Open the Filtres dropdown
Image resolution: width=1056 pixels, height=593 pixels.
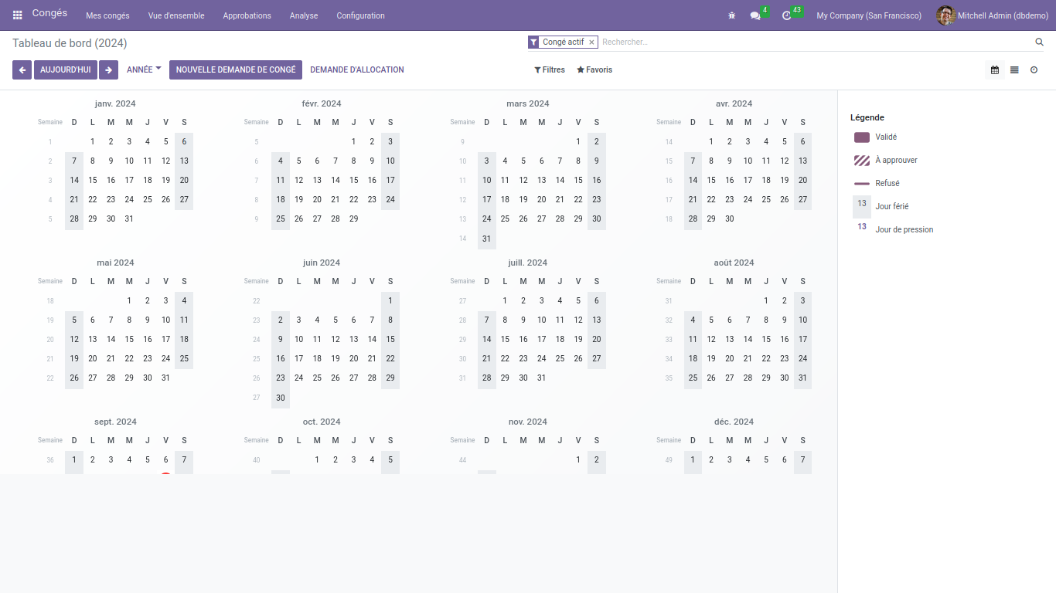[x=549, y=70]
